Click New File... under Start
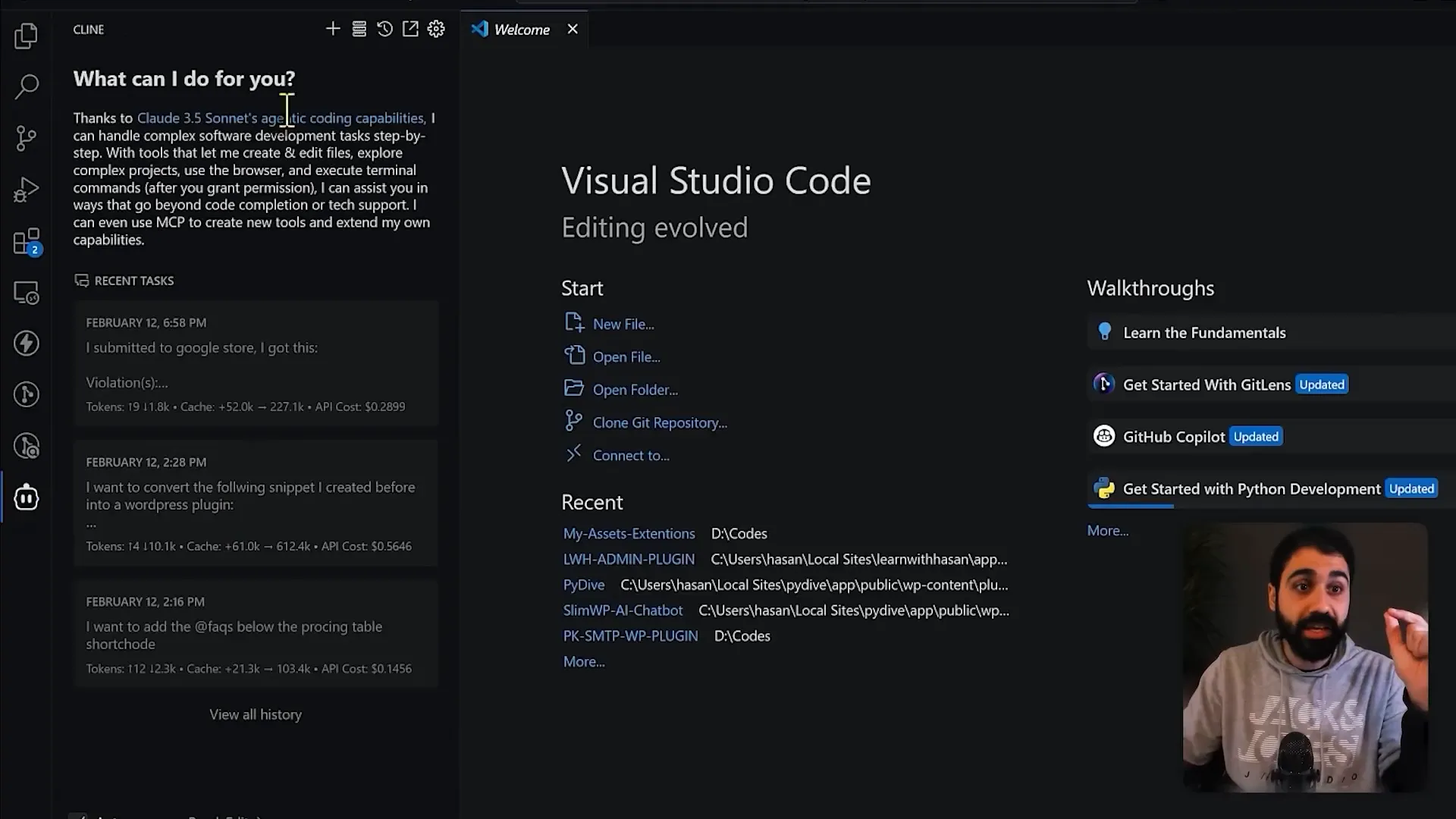Image resolution: width=1456 pixels, height=819 pixels. 623,324
